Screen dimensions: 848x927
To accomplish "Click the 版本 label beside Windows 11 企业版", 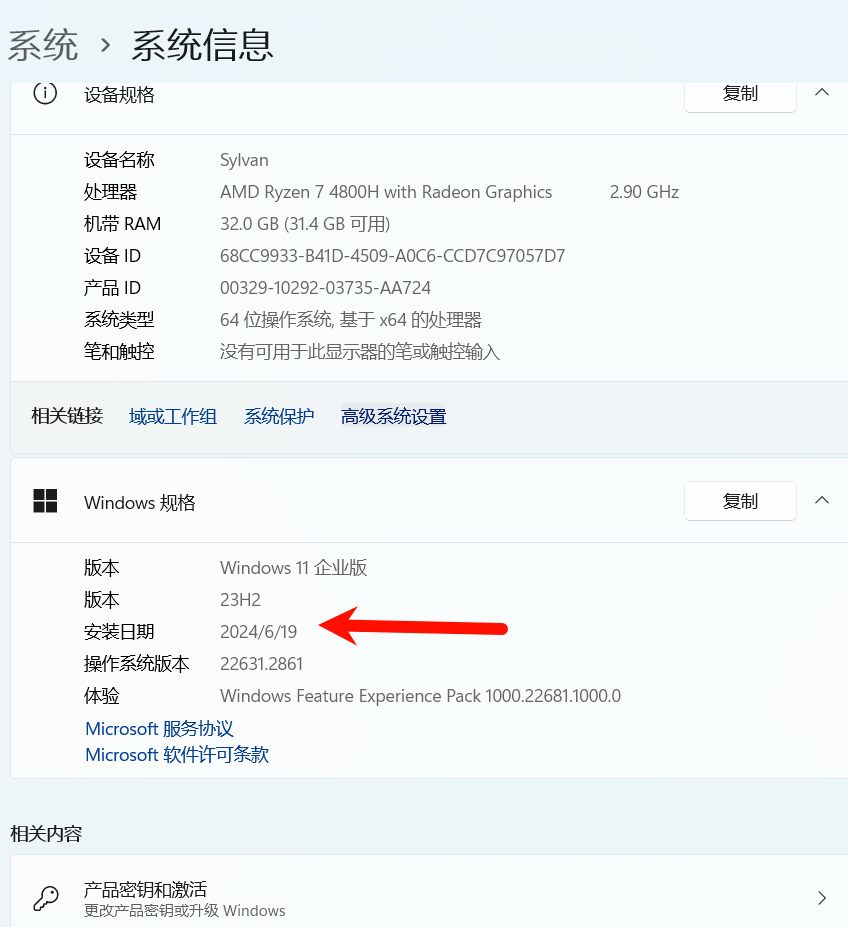I will [x=102, y=568].
